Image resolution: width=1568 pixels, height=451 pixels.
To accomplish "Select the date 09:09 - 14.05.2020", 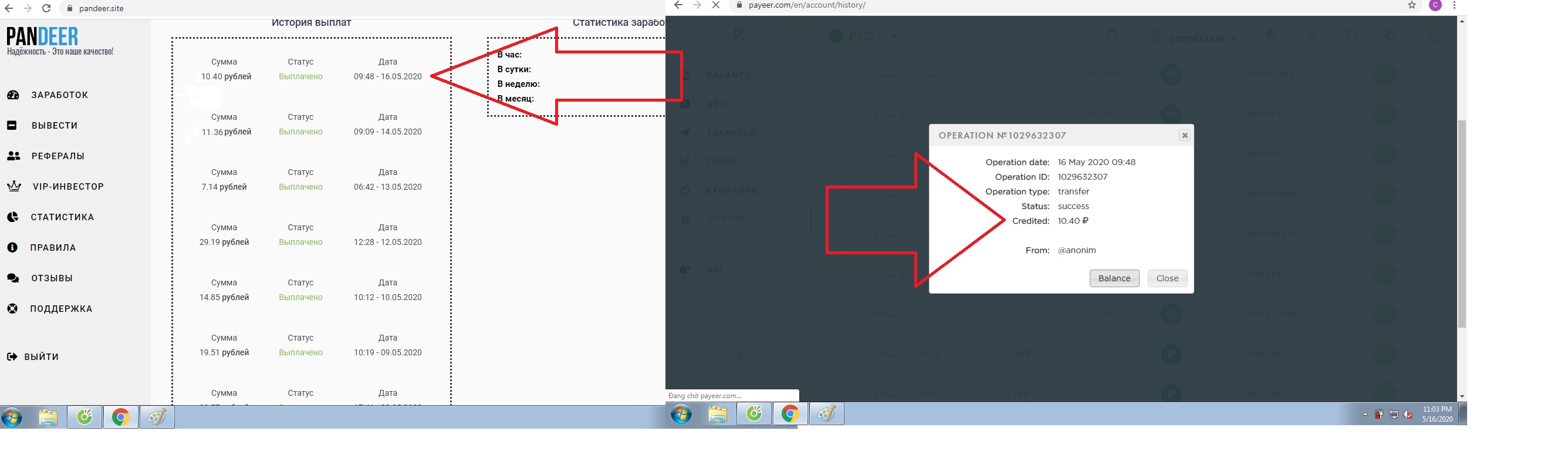I will tap(388, 132).
